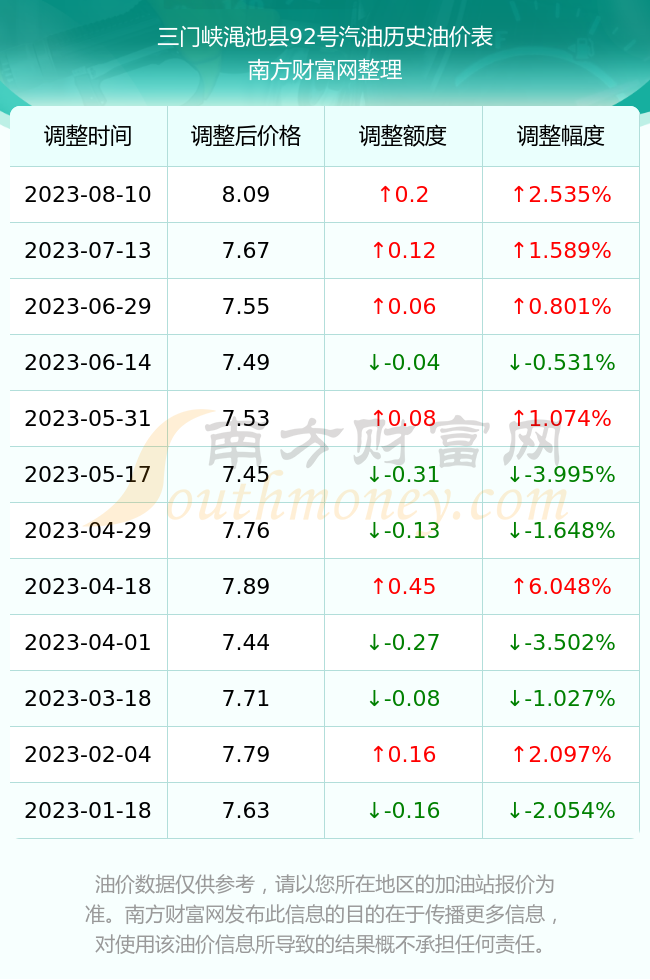The height and width of the screenshot is (980, 650).
Task: Select the 2023-07-13 date row
Action: (x=324, y=251)
